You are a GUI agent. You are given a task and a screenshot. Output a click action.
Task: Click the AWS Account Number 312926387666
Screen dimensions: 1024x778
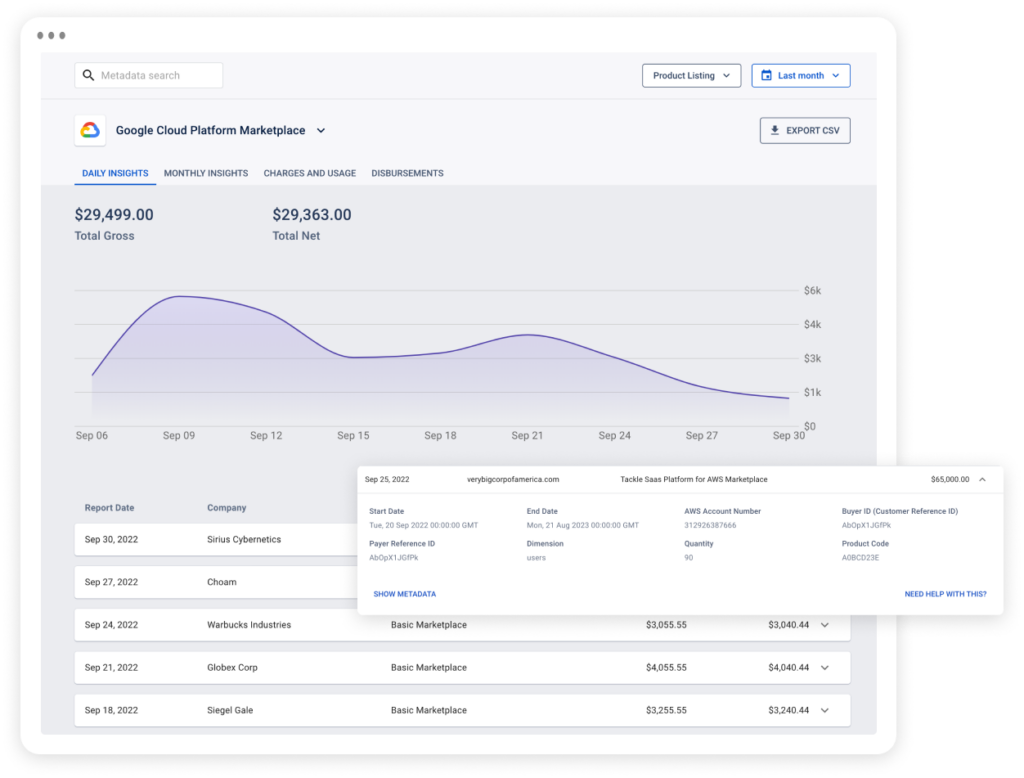click(710, 525)
